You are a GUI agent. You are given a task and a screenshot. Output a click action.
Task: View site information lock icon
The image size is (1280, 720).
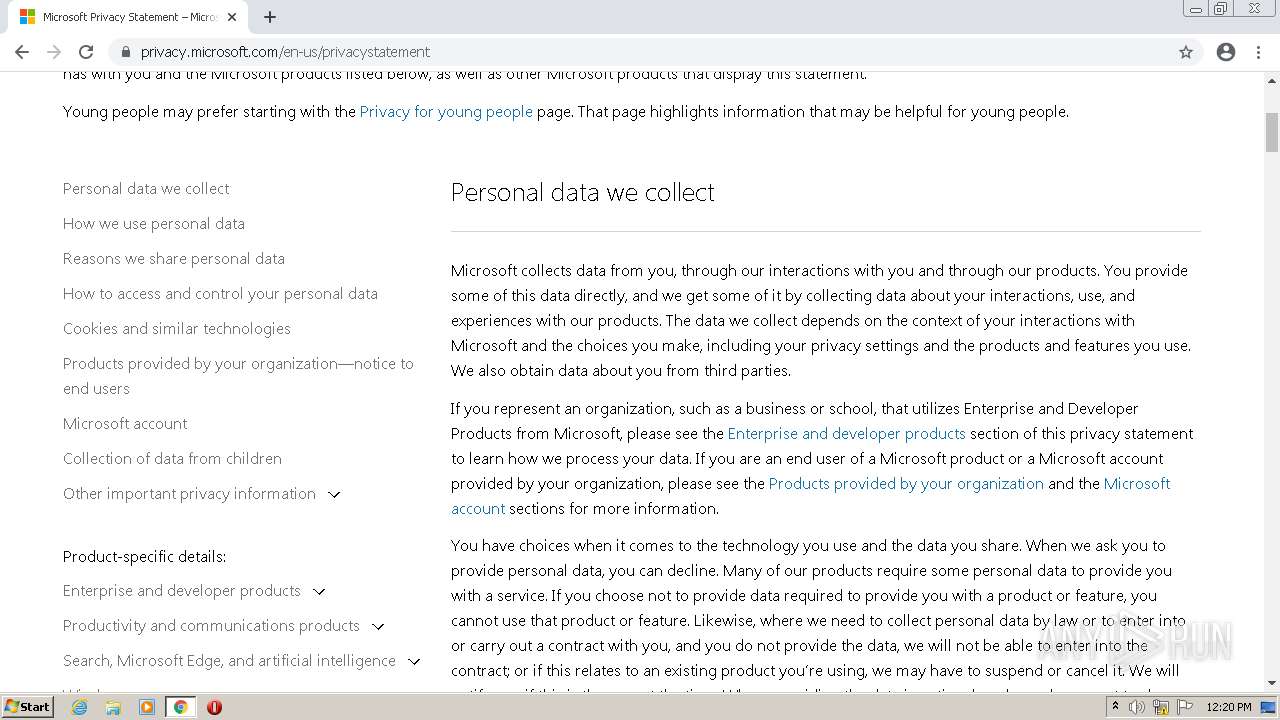126,52
